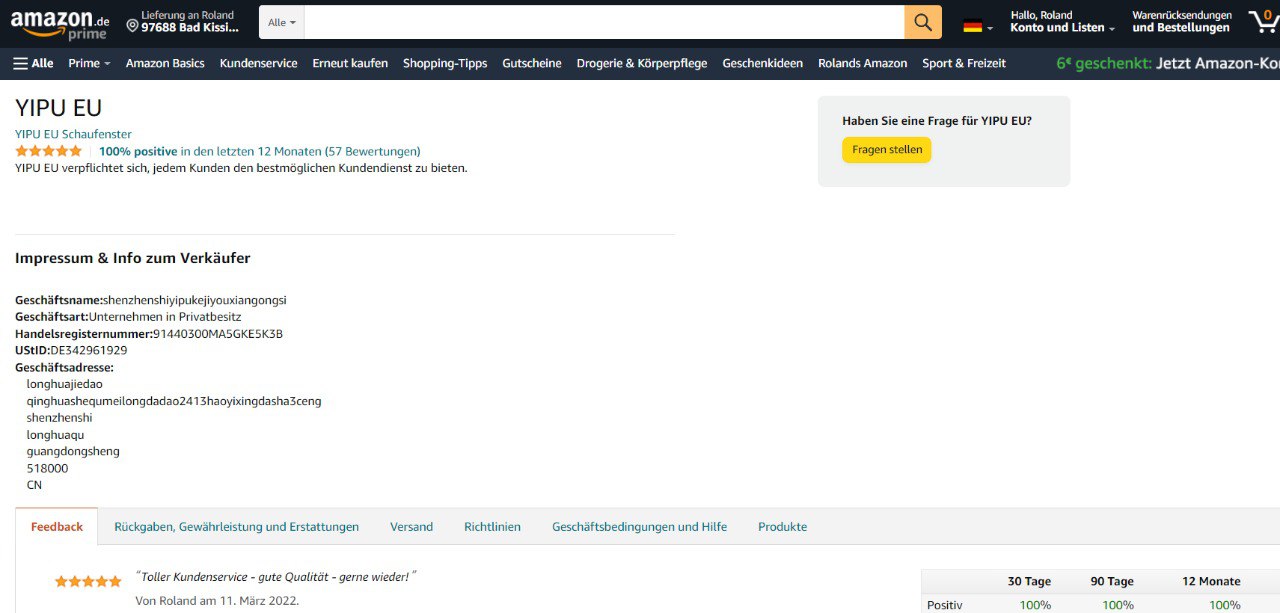
Task: Click the Geschäftsart Unternehmen in Privatbesitz line
Action: [128, 317]
